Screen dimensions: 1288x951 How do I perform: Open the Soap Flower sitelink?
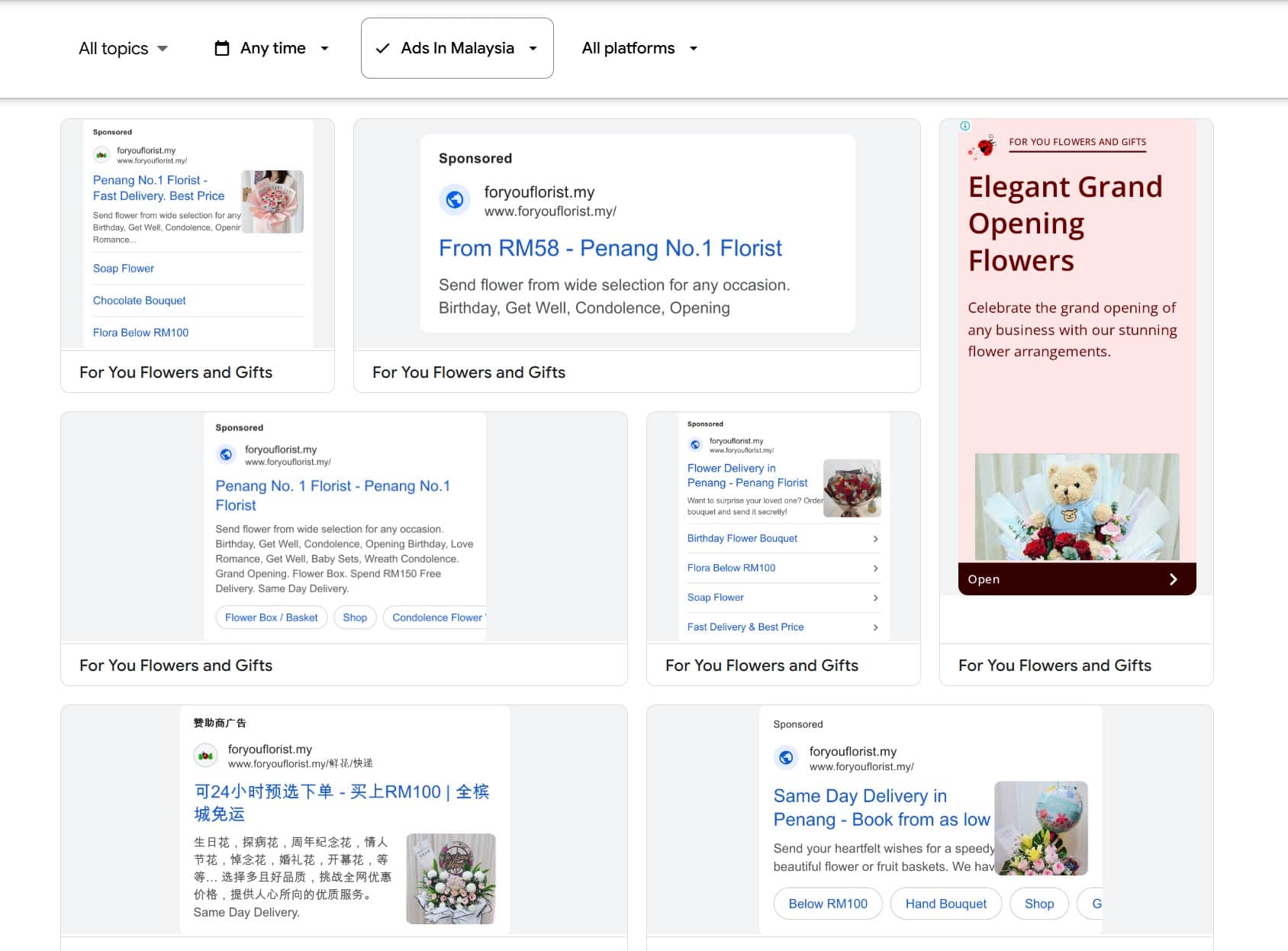coord(123,268)
